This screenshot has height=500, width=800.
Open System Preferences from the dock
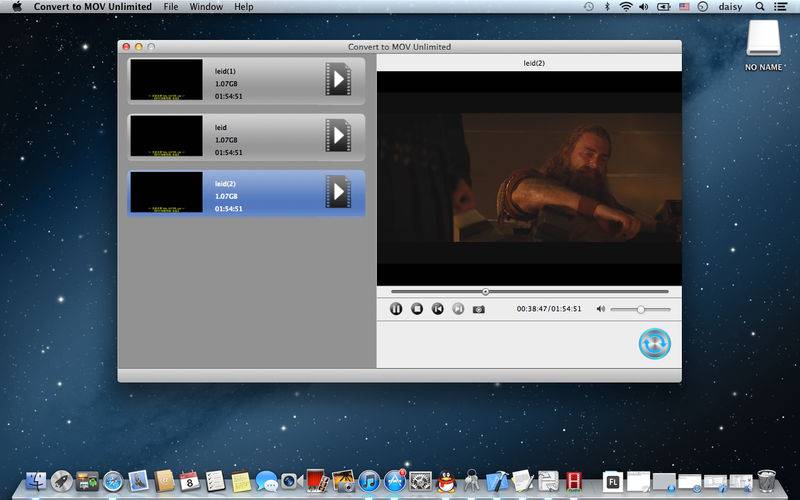[x=420, y=481]
